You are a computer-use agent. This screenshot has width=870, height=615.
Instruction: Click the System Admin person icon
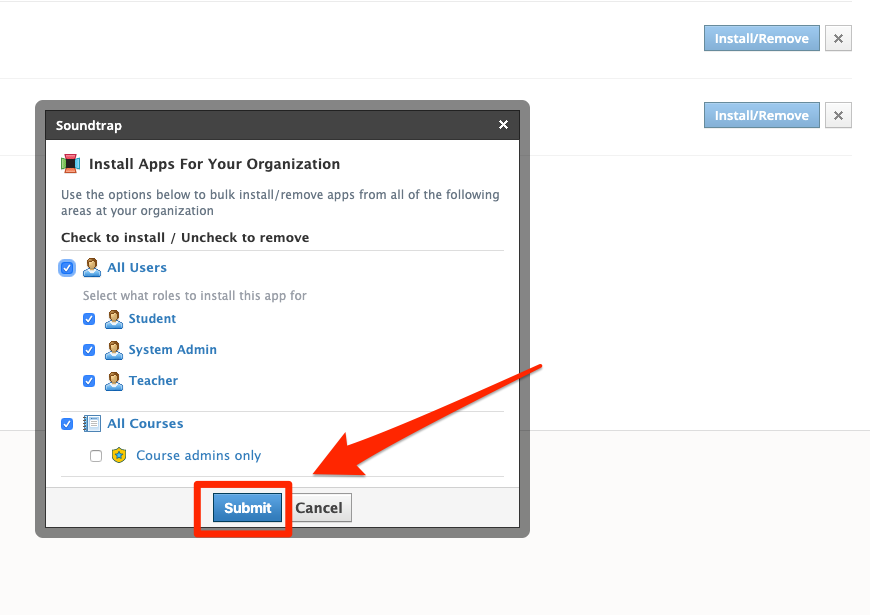tap(114, 350)
